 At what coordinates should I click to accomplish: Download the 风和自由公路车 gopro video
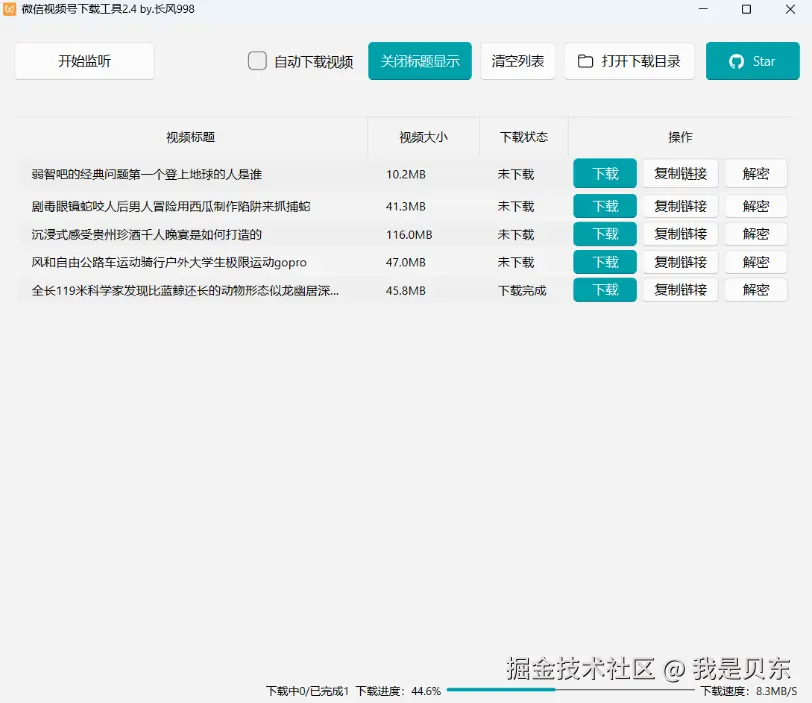pyautogui.click(x=605, y=262)
